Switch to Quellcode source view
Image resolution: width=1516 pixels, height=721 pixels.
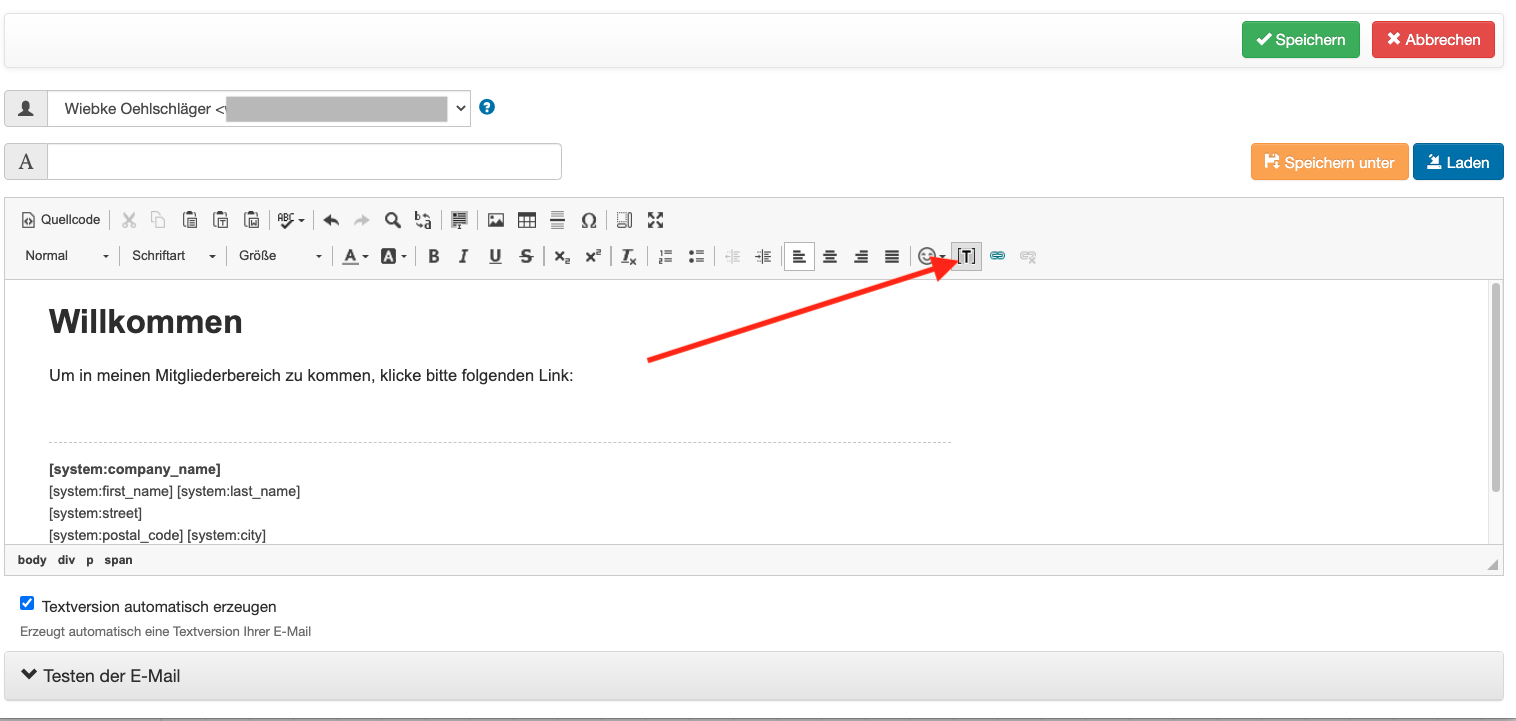[62, 220]
